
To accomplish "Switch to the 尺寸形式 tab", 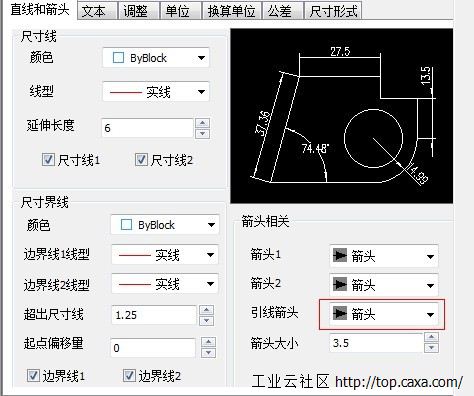I will click(x=333, y=11).
